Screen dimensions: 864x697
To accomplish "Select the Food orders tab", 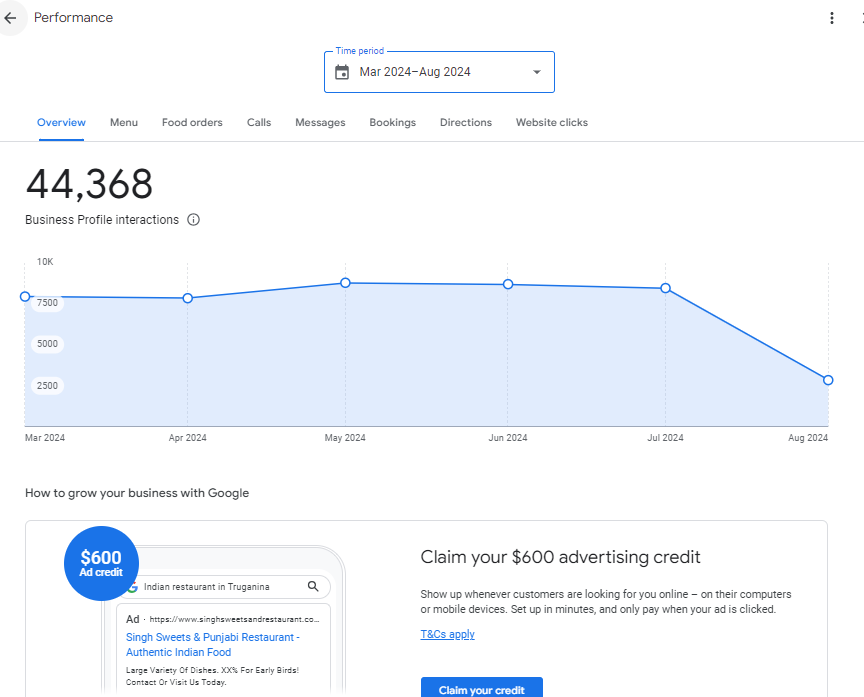I will (x=192, y=123).
